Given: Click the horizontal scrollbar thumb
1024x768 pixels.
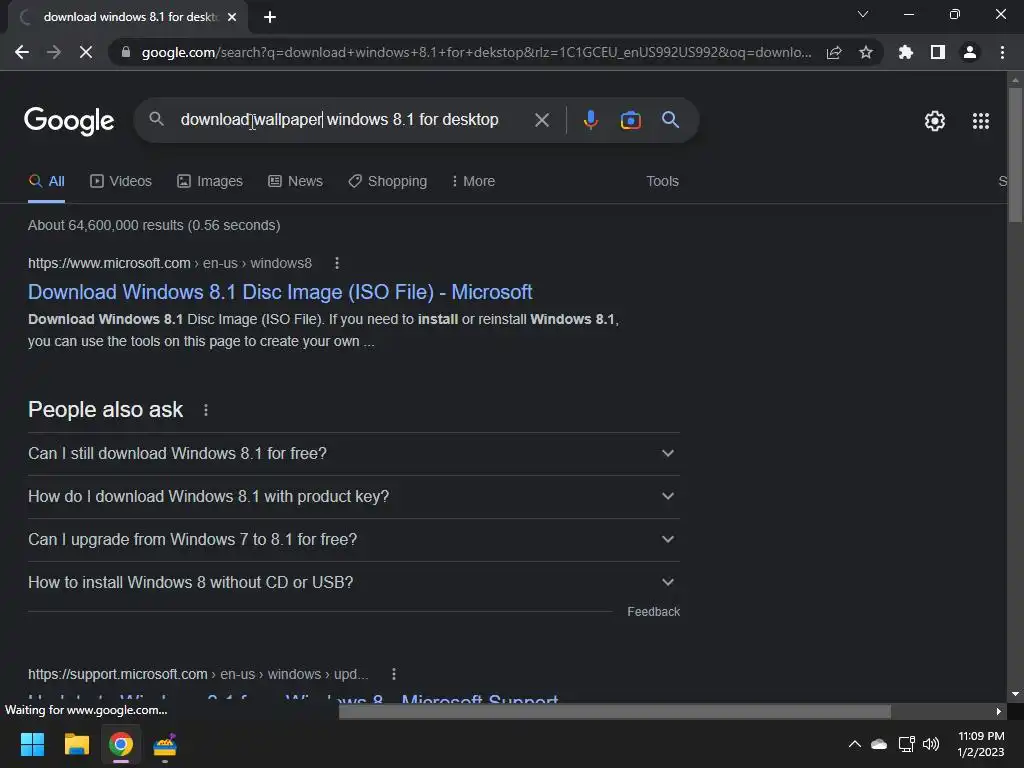Looking at the screenshot, I should [615, 711].
